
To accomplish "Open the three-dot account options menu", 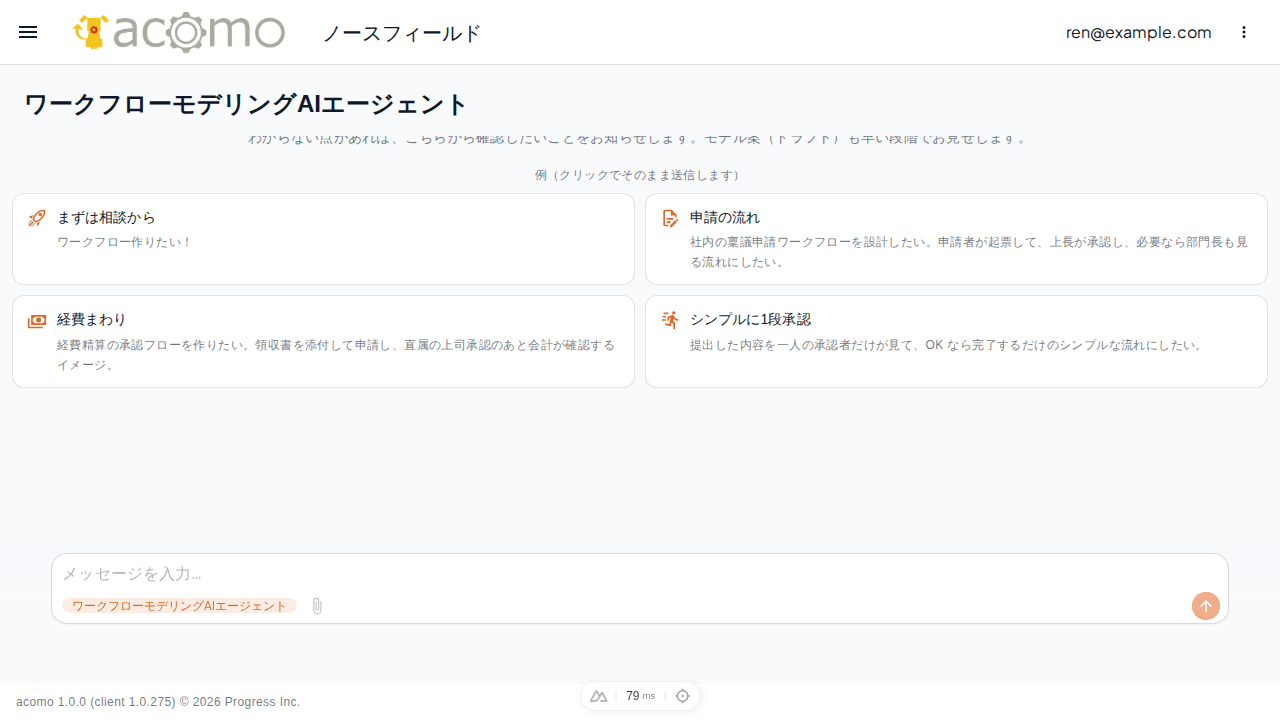I will tap(1244, 32).
